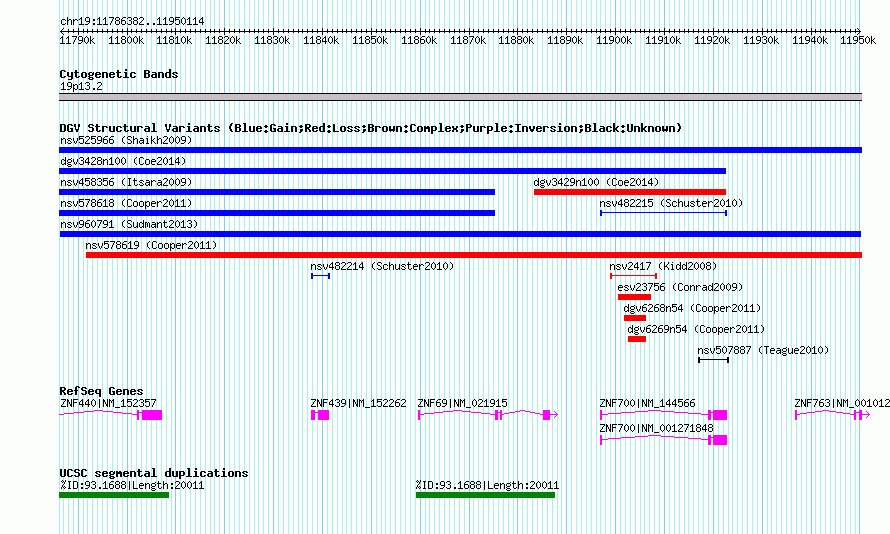Select the dgv3428n100 (Coe2014) blue bar
This screenshot has height=534, width=890.
[x=392, y=171]
